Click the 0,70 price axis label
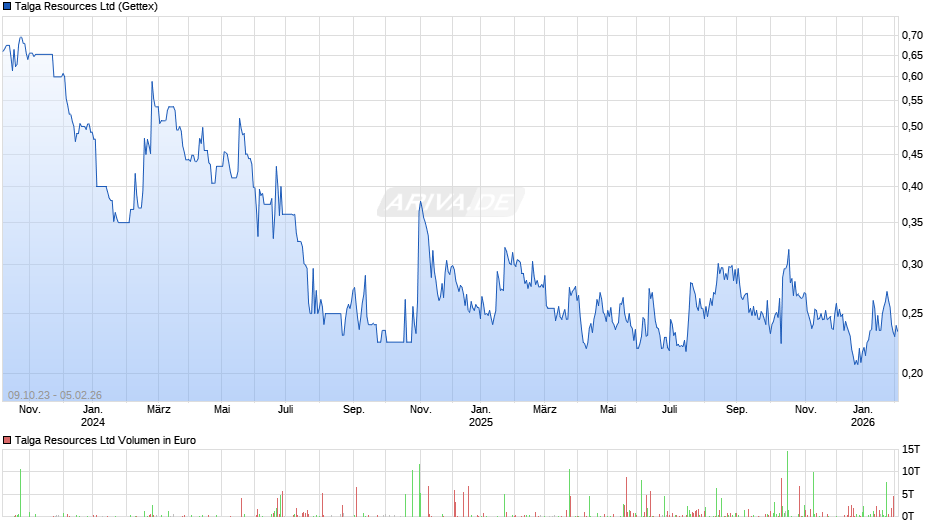 tap(912, 35)
